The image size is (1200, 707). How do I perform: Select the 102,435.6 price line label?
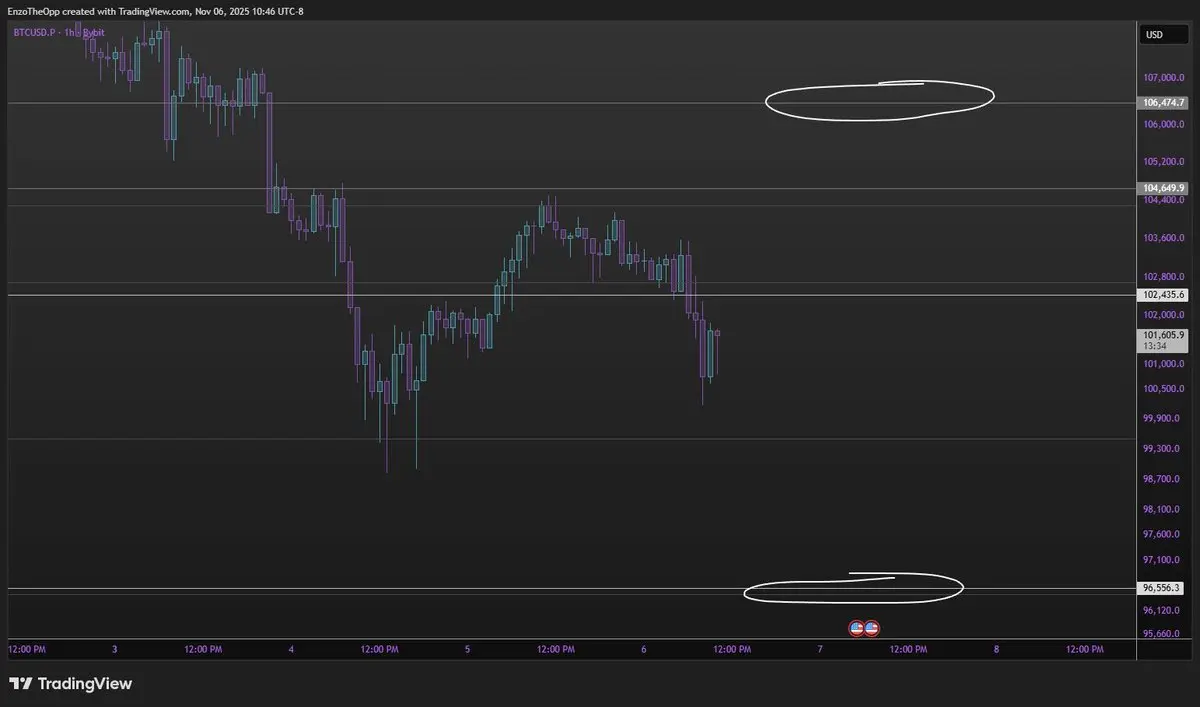[1163, 295]
